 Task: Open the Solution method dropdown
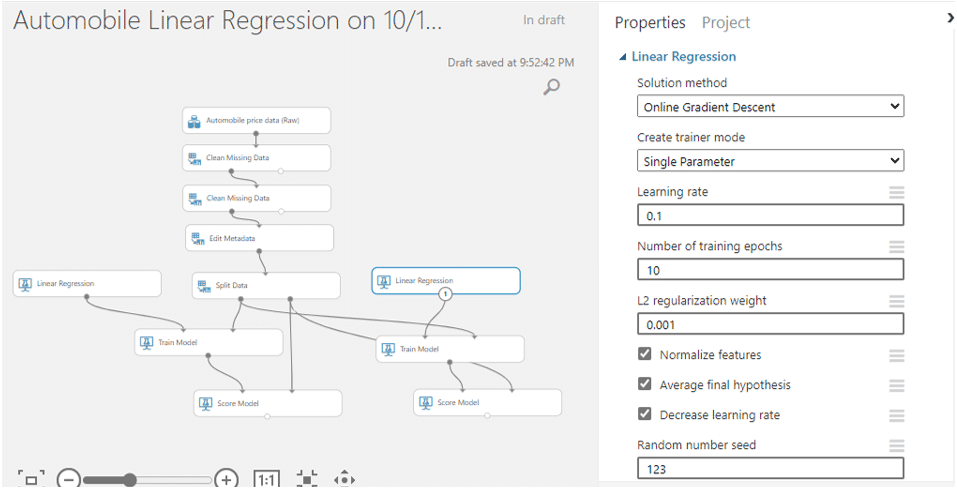[770, 106]
